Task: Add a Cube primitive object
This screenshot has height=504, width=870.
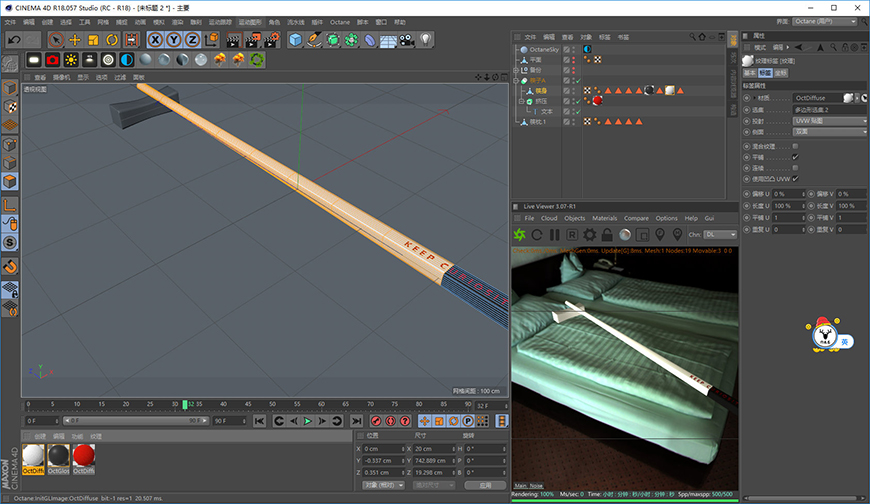Action: coord(295,40)
